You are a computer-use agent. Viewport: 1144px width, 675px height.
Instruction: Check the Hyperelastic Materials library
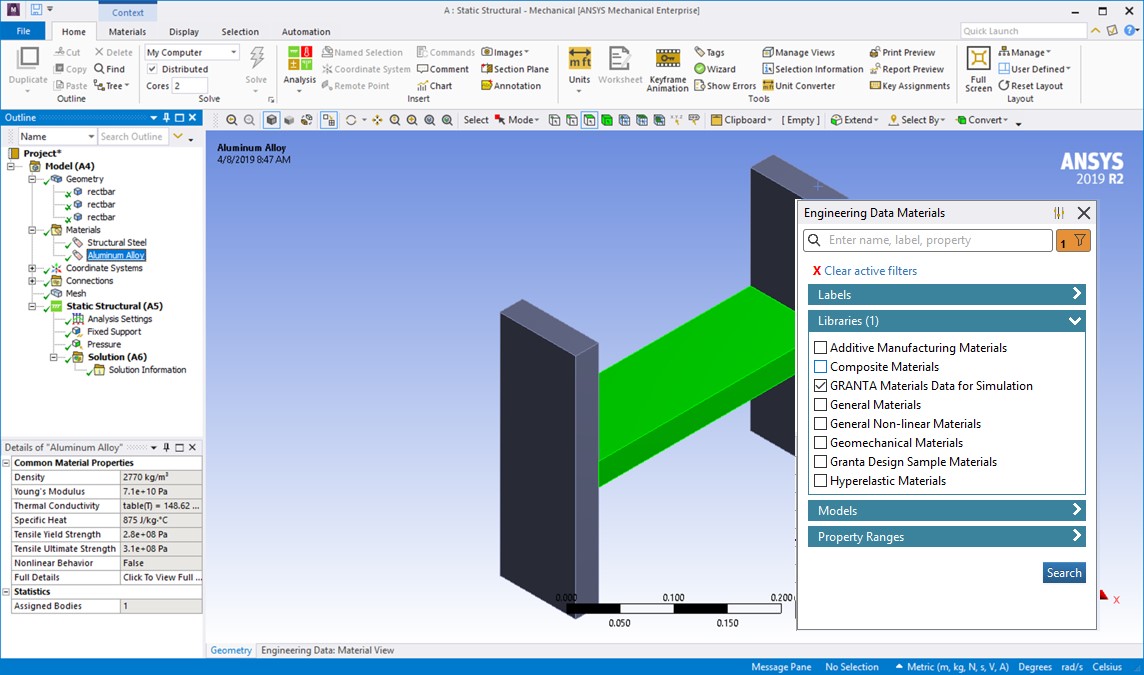(820, 480)
